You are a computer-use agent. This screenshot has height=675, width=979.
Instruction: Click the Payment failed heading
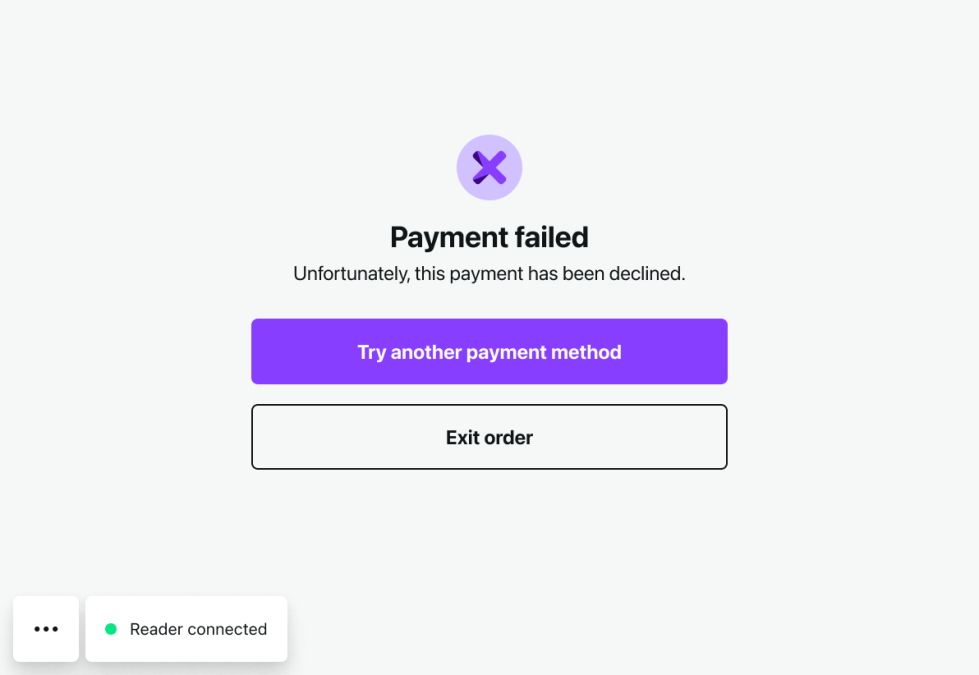[x=489, y=237]
